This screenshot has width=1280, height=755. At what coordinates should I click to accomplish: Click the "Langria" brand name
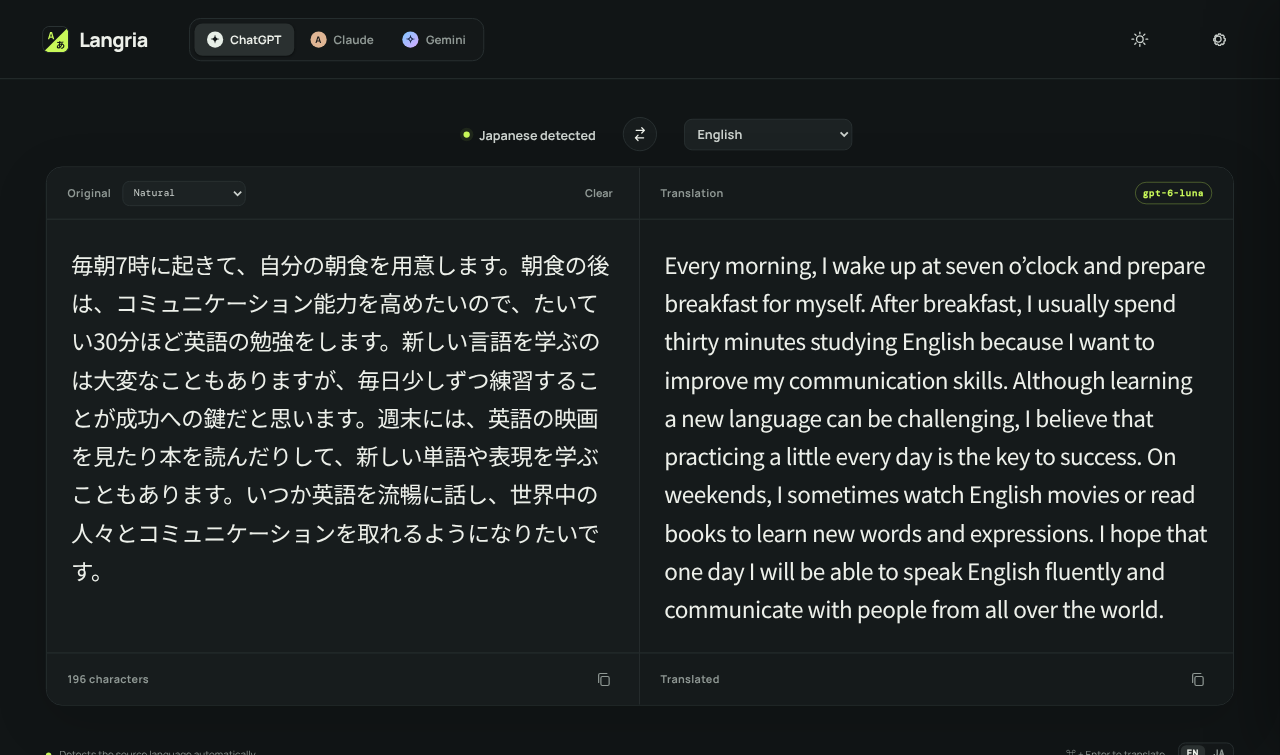coord(113,40)
